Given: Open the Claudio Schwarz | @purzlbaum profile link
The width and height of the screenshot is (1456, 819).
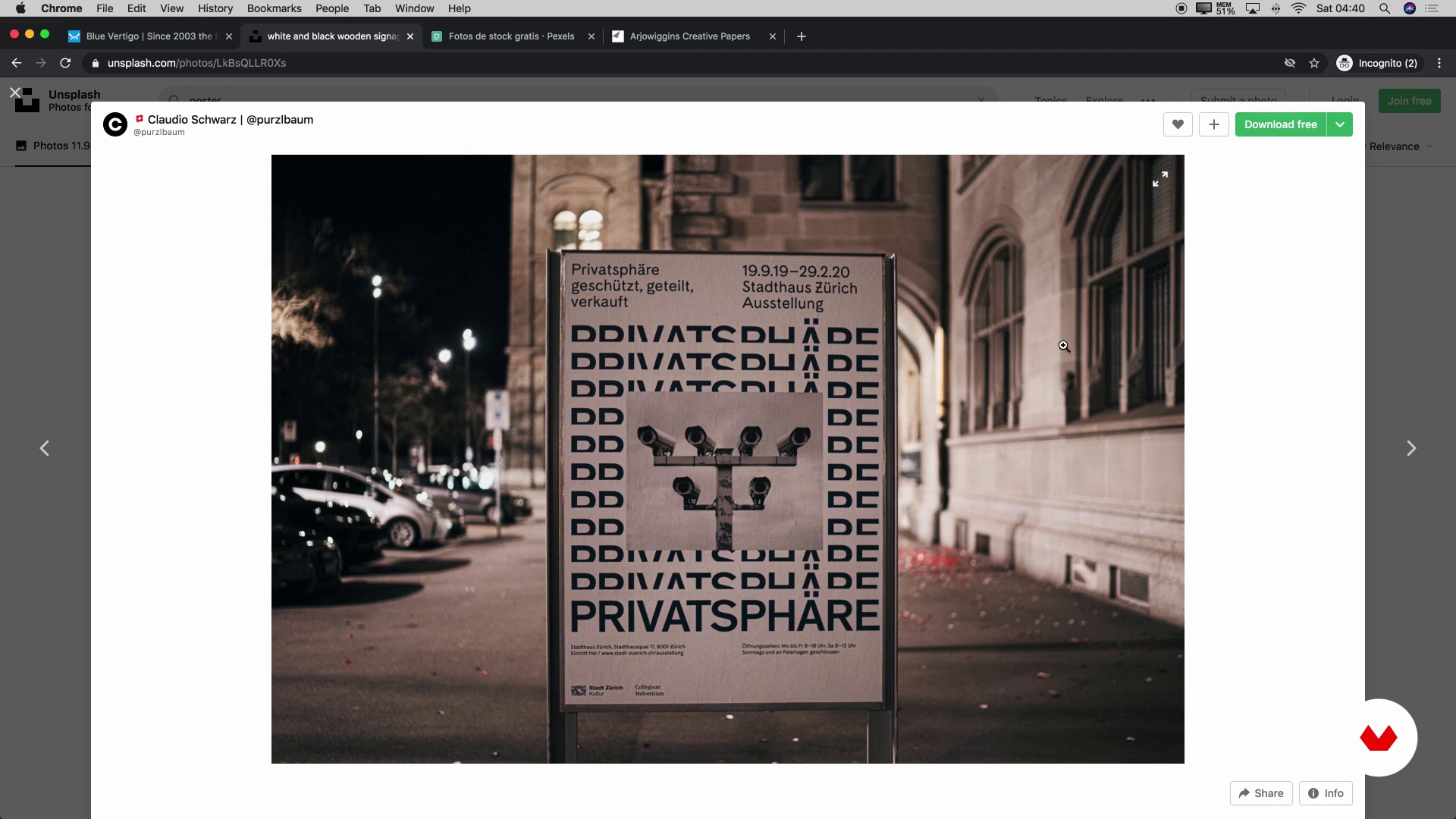Looking at the screenshot, I should pyautogui.click(x=231, y=120).
